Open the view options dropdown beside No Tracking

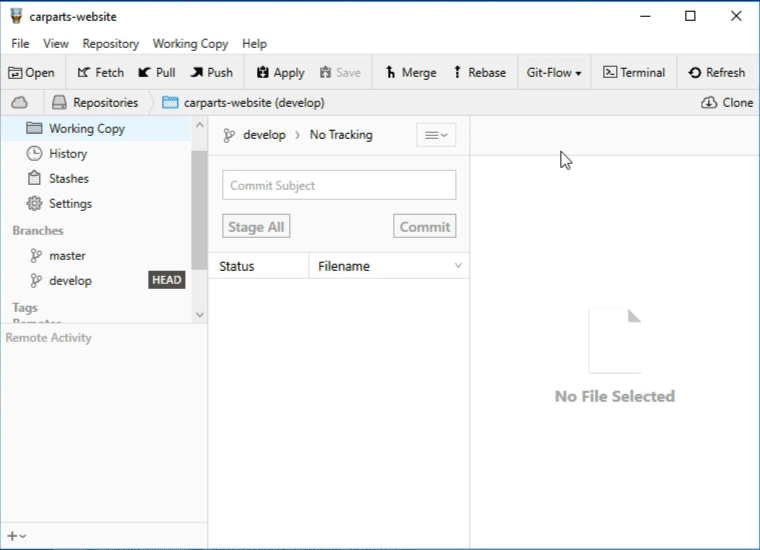click(435, 135)
